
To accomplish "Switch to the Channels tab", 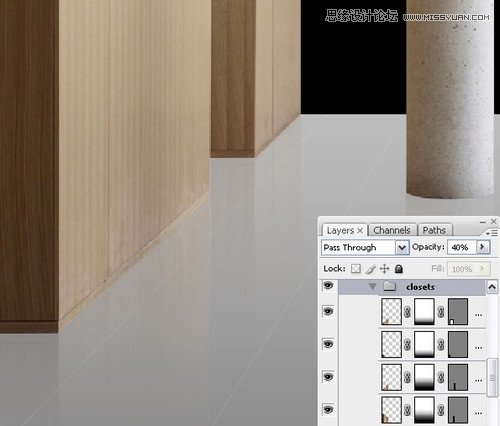I will click(392, 230).
